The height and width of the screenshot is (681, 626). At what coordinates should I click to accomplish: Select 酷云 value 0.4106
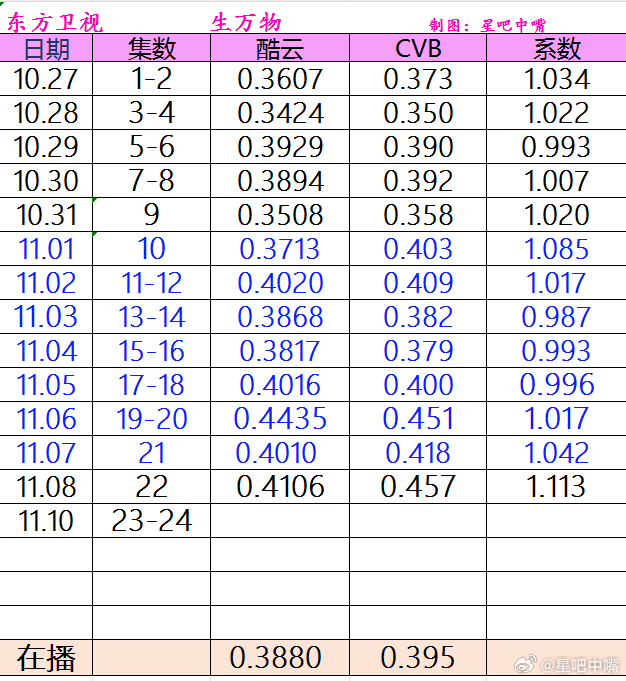pos(280,486)
